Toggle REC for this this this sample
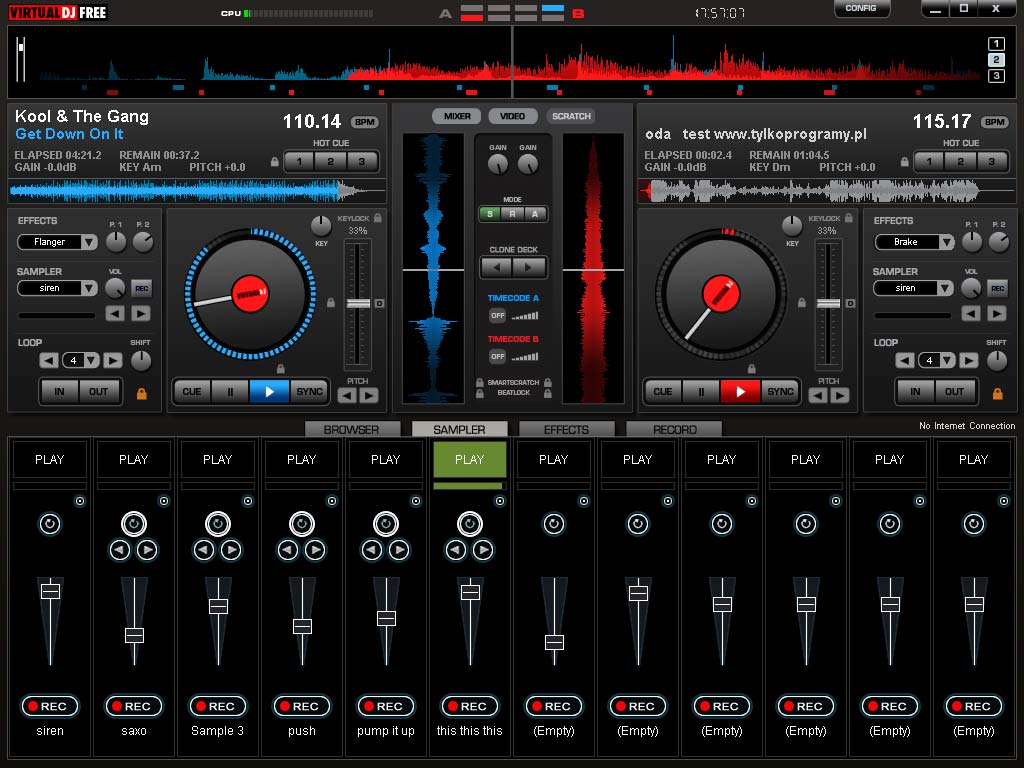This screenshot has width=1024, height=768. coord(470,706)
